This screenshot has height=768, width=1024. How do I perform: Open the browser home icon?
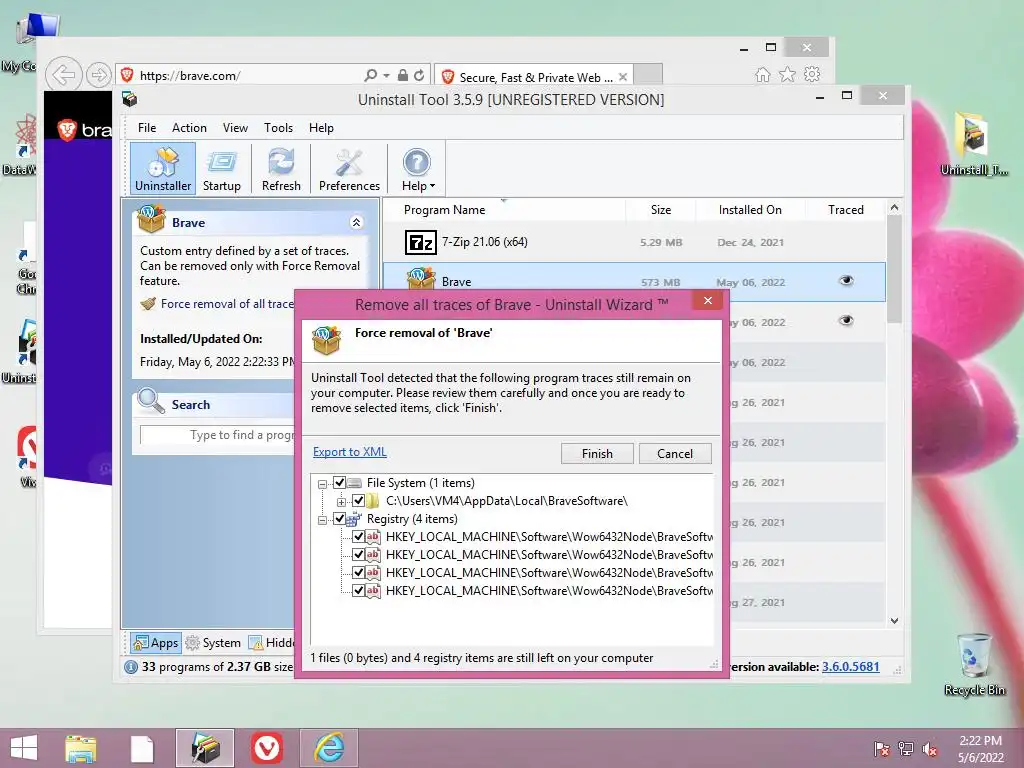click(762, 74)
